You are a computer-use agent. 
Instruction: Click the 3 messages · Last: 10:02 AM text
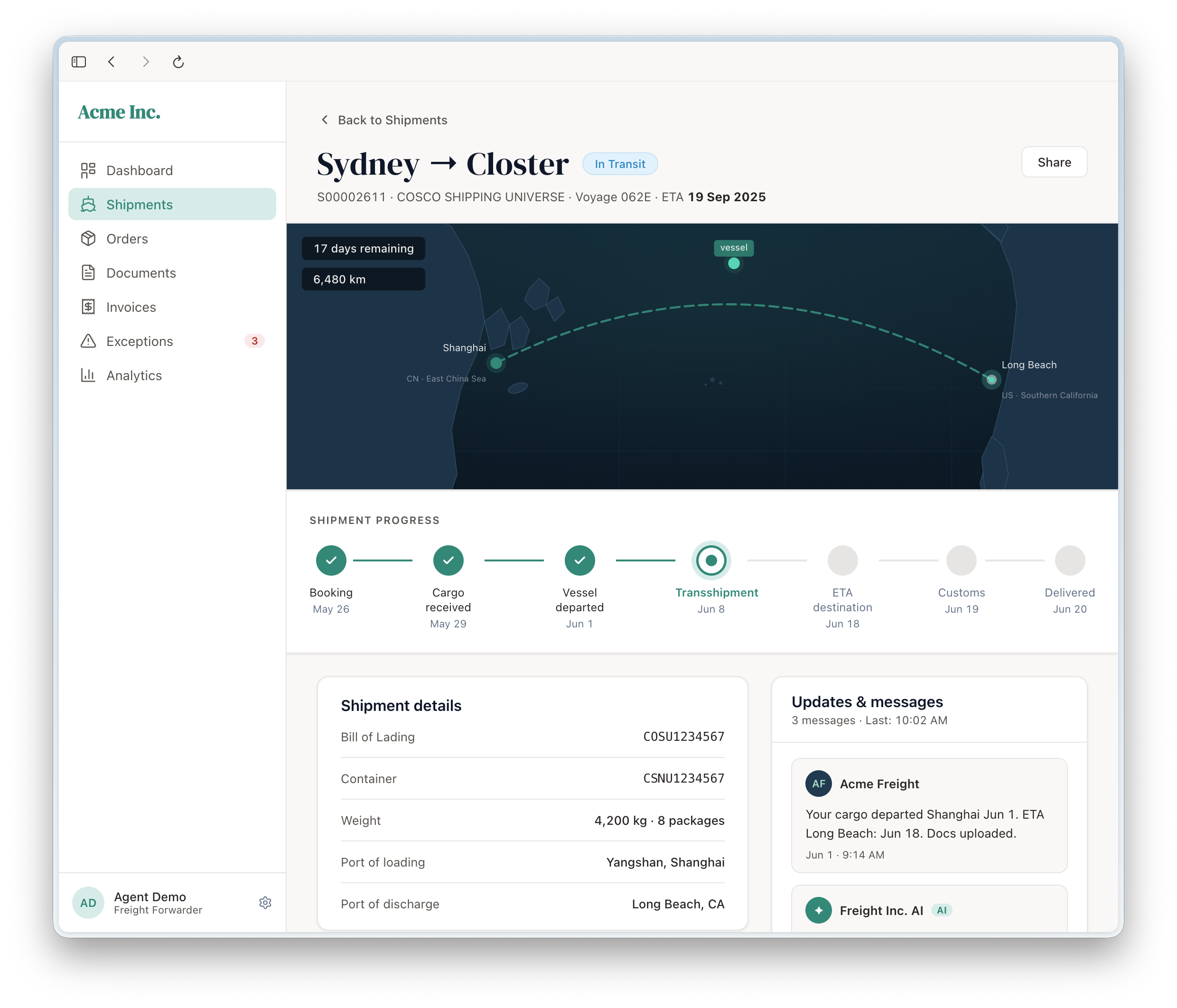click(869, 720)
